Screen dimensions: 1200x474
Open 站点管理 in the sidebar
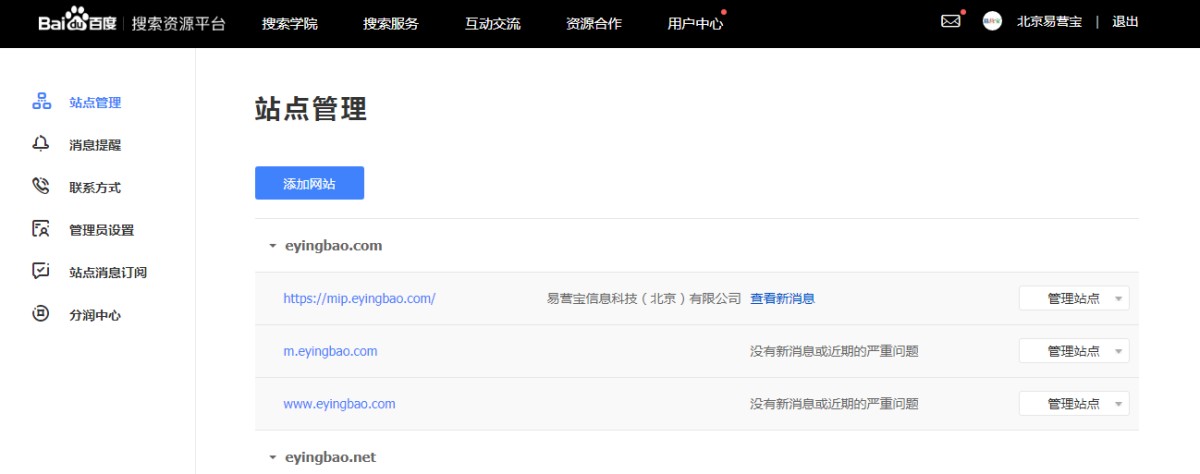point(95,102)
